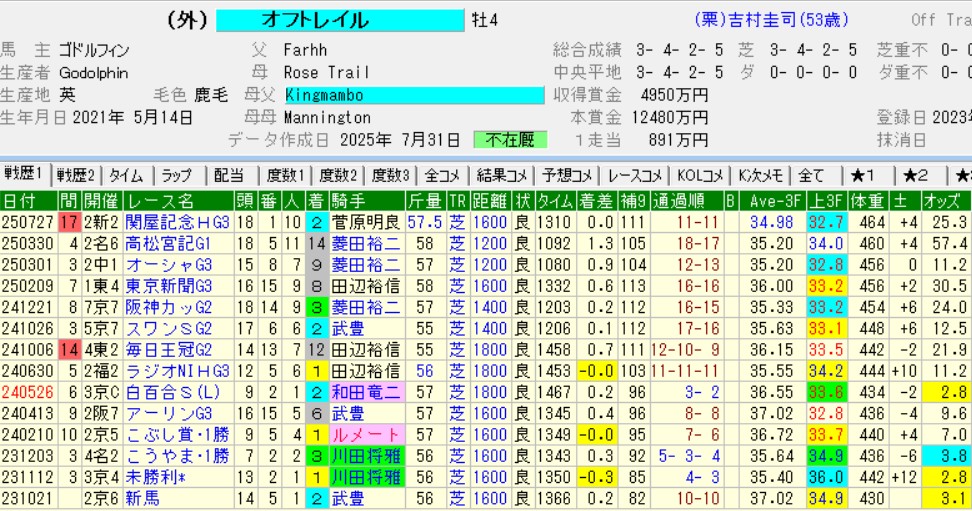Select jockey 菅原明良 in the table
Screen dimensions: 972x511
click(366, 222)
